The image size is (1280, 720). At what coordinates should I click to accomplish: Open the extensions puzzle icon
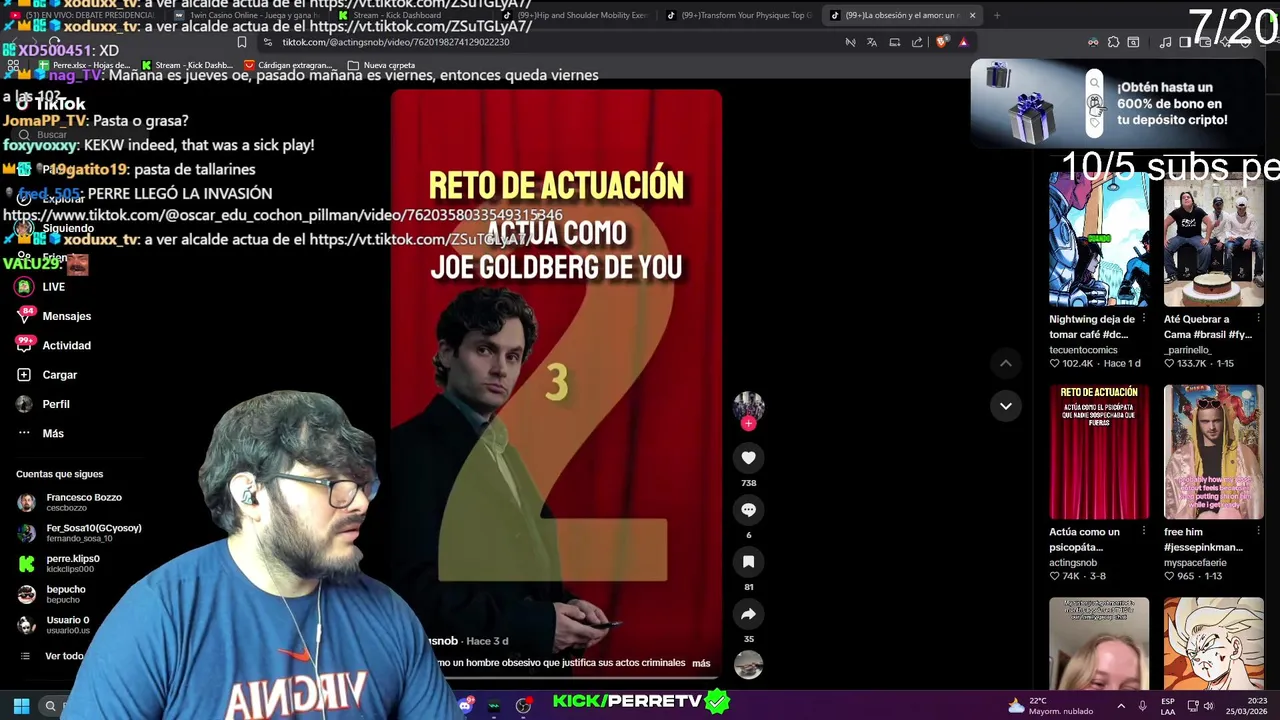[x=1113, y=42]
